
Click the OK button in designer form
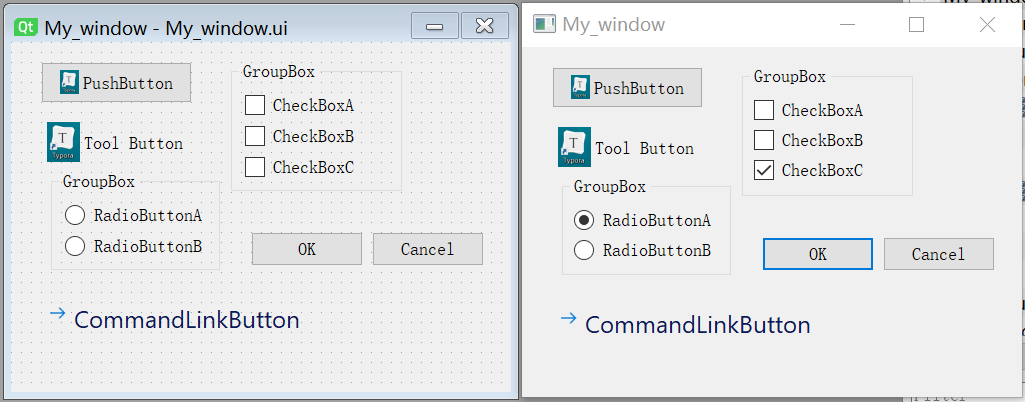pos(307,249)
